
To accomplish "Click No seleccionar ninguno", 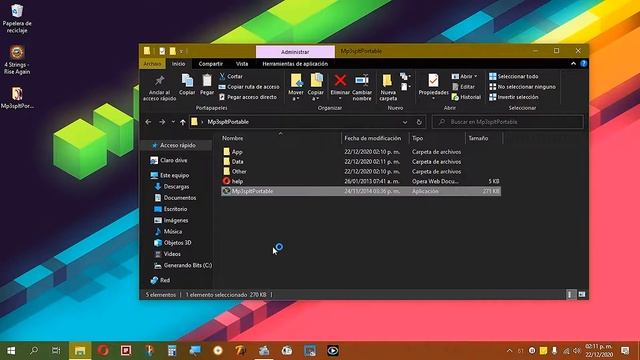I will click(522, 87).
